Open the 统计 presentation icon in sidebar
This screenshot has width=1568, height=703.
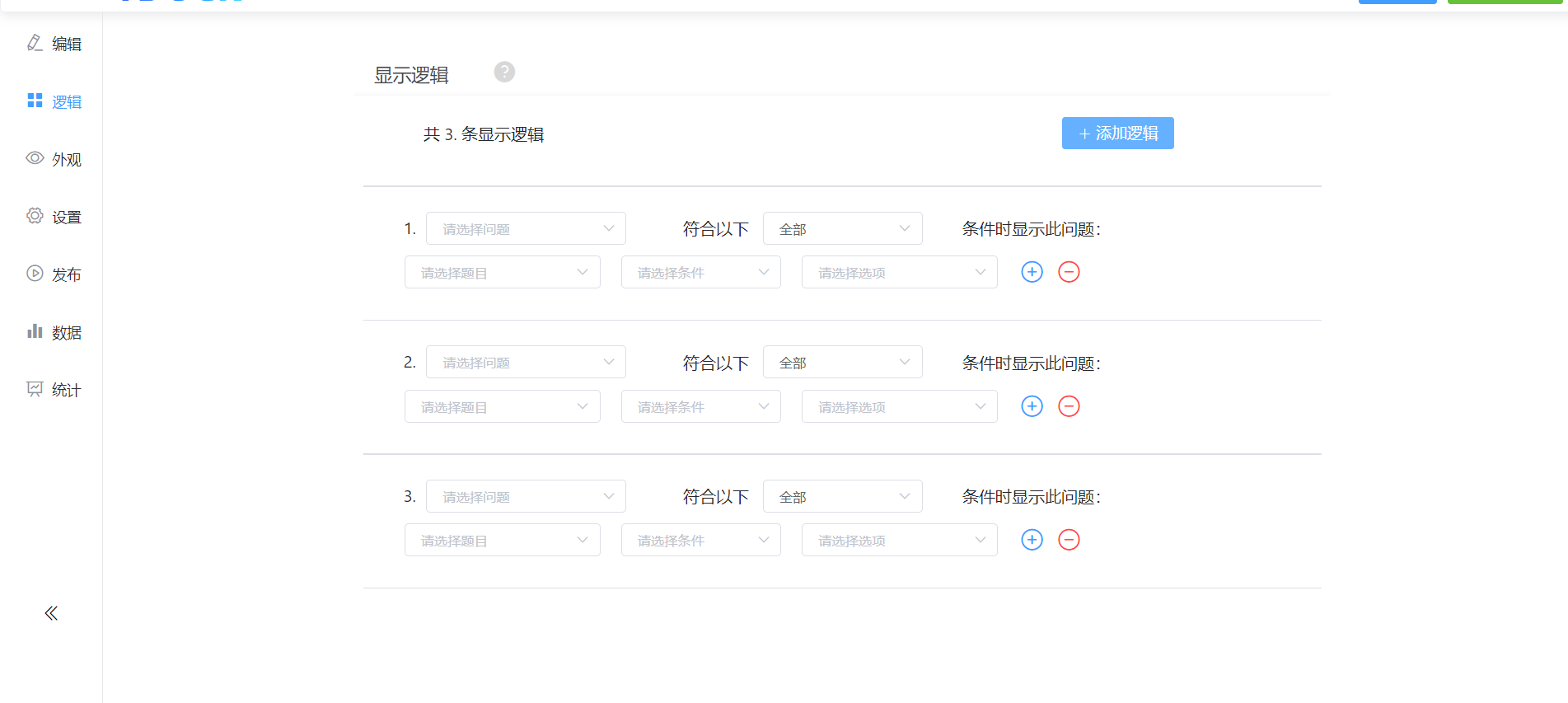click(35, 389)
